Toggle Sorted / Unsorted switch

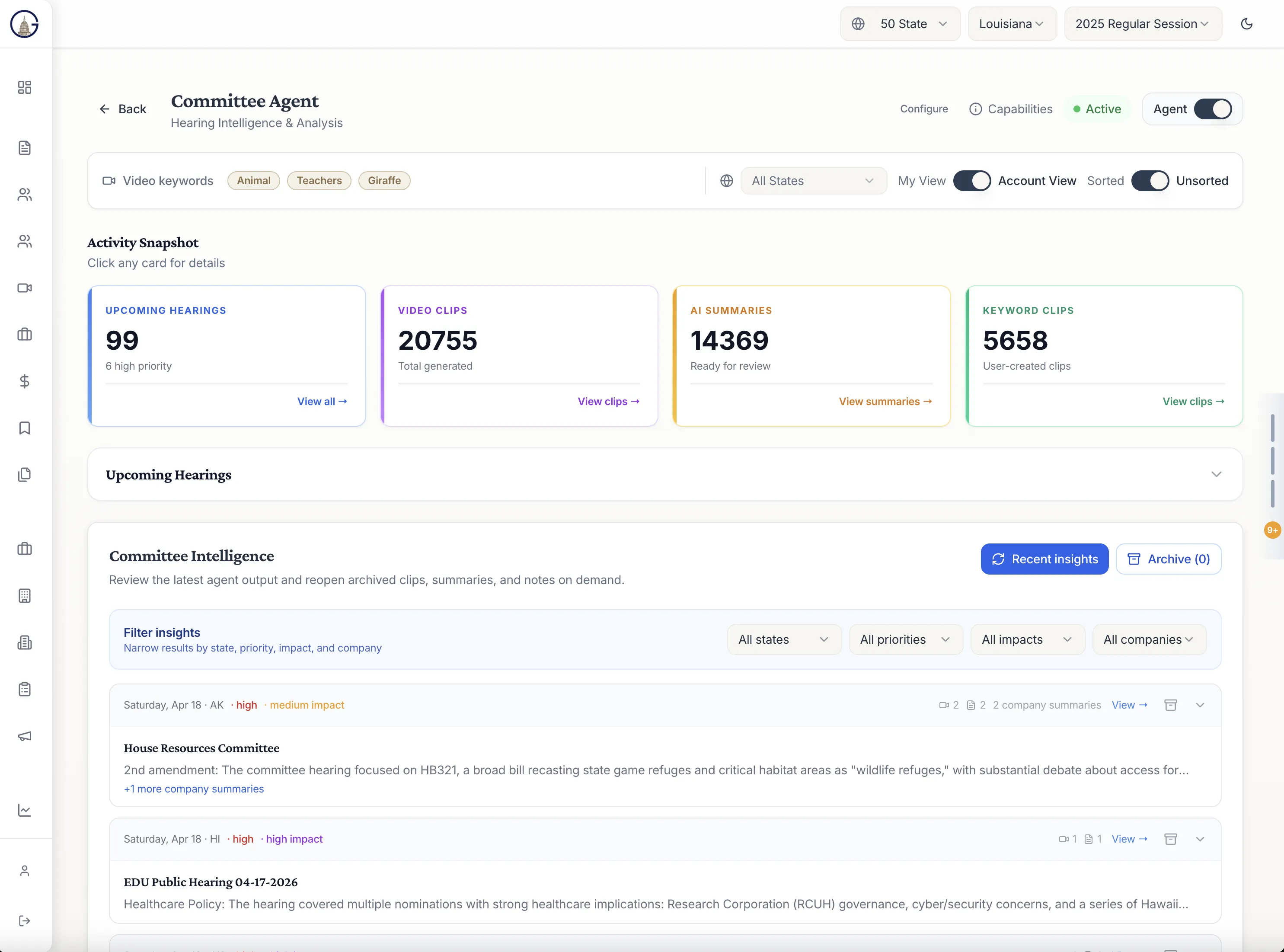coord(1150,180)
